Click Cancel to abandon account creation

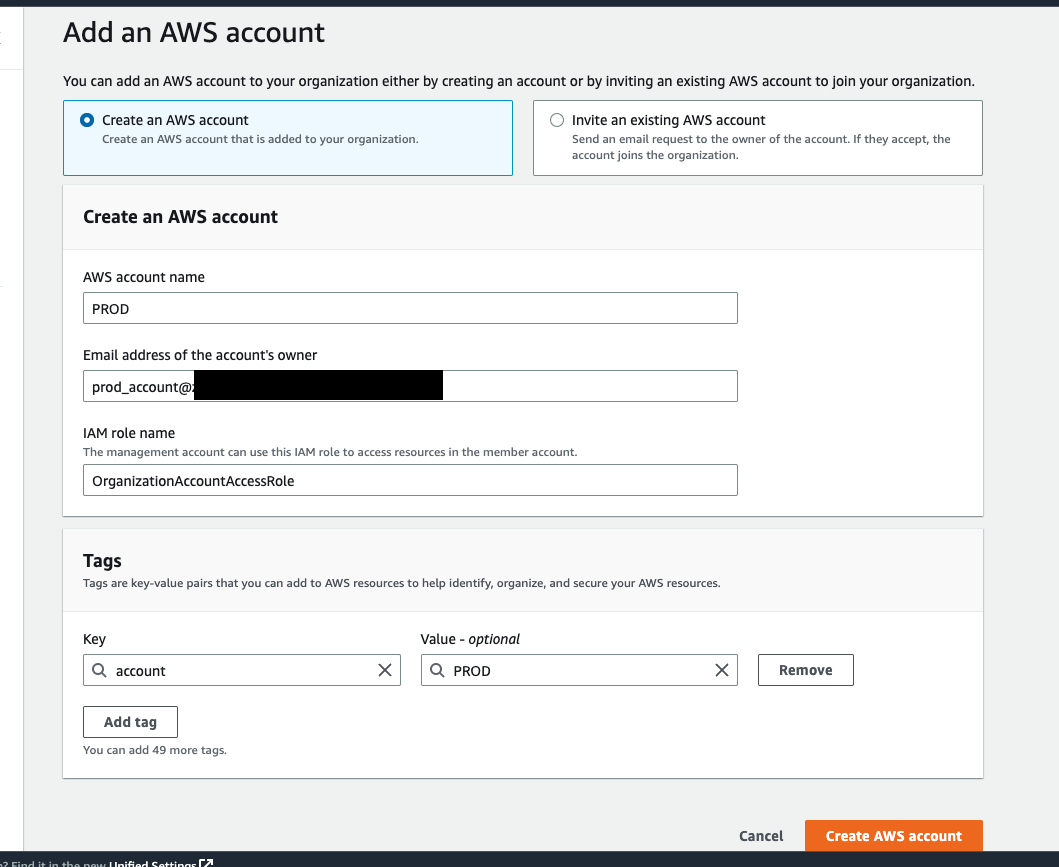coord(761,835)
